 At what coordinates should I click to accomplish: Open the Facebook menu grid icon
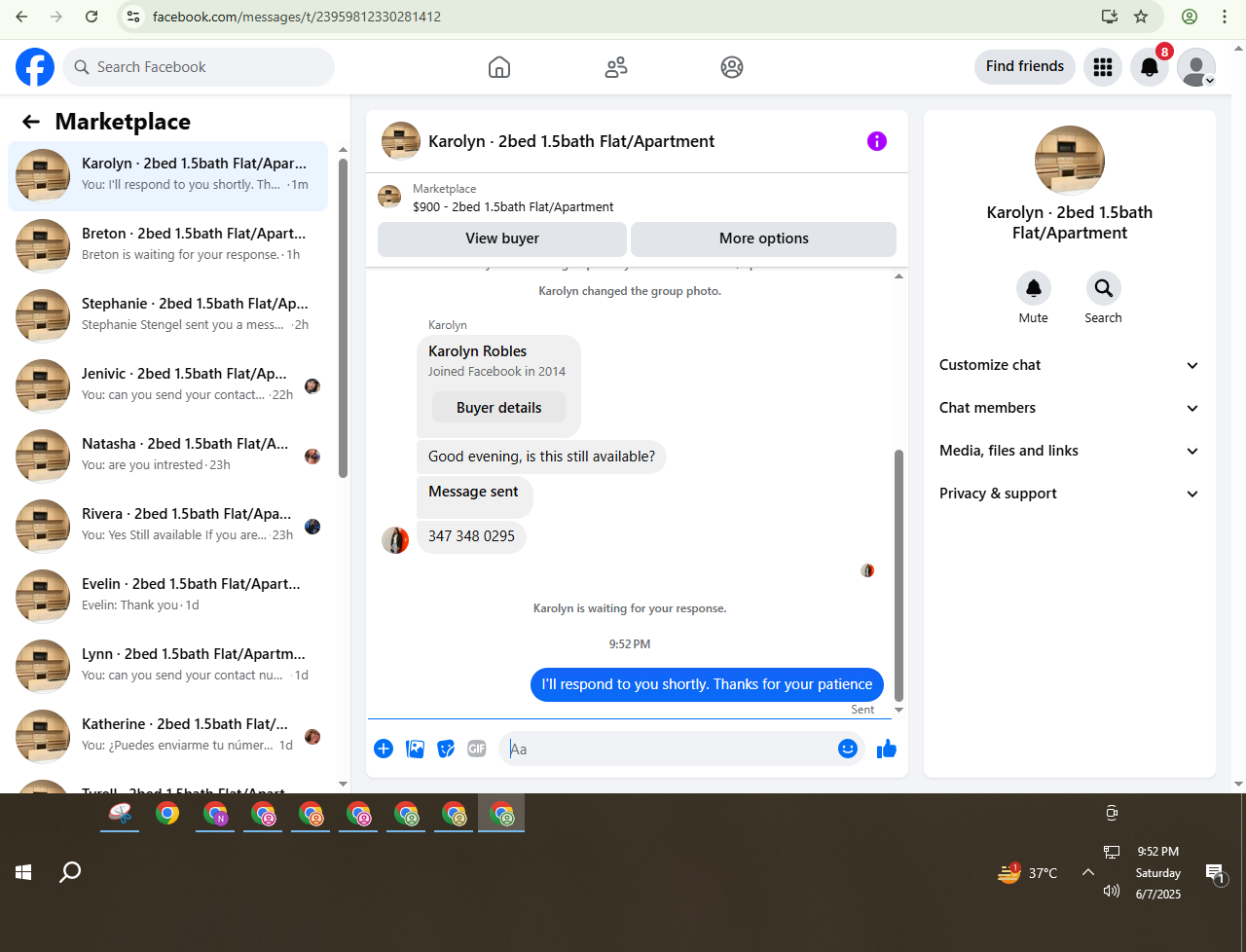(x=1103, y=67)
